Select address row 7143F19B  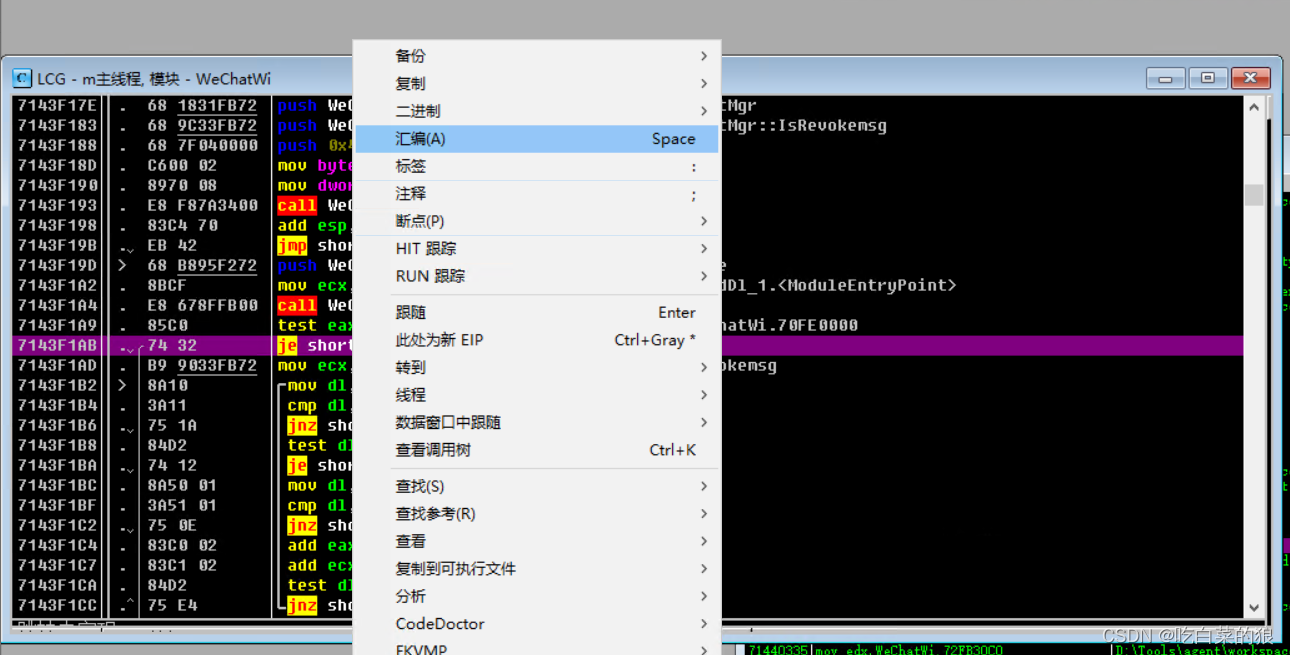click(58, 246)
